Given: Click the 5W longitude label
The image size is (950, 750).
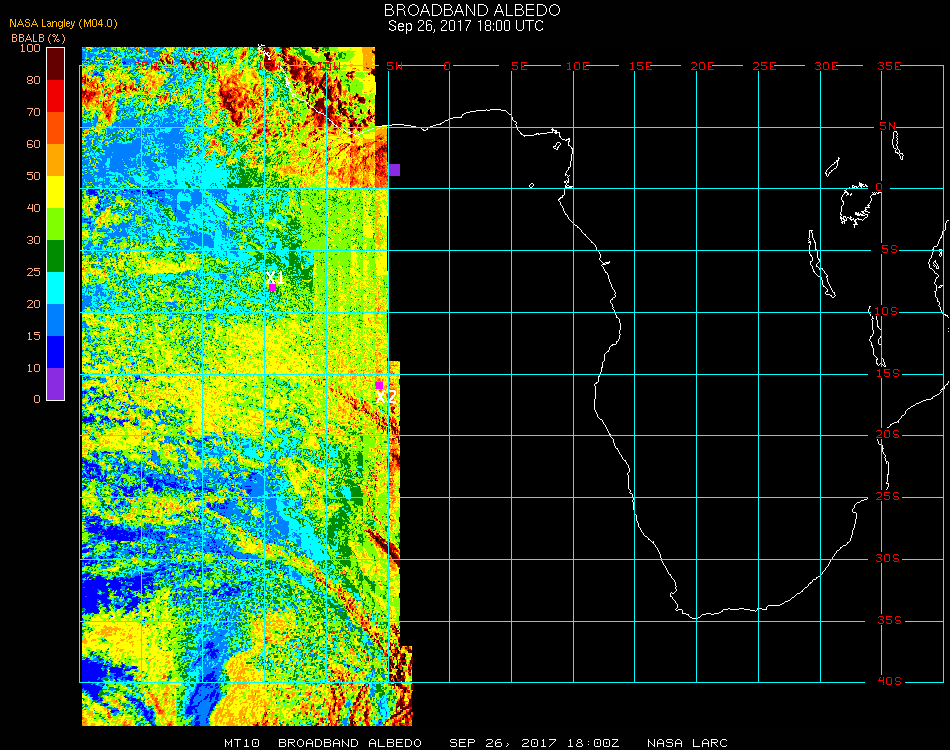Looking at the screenshot, I should click(394, 66).
